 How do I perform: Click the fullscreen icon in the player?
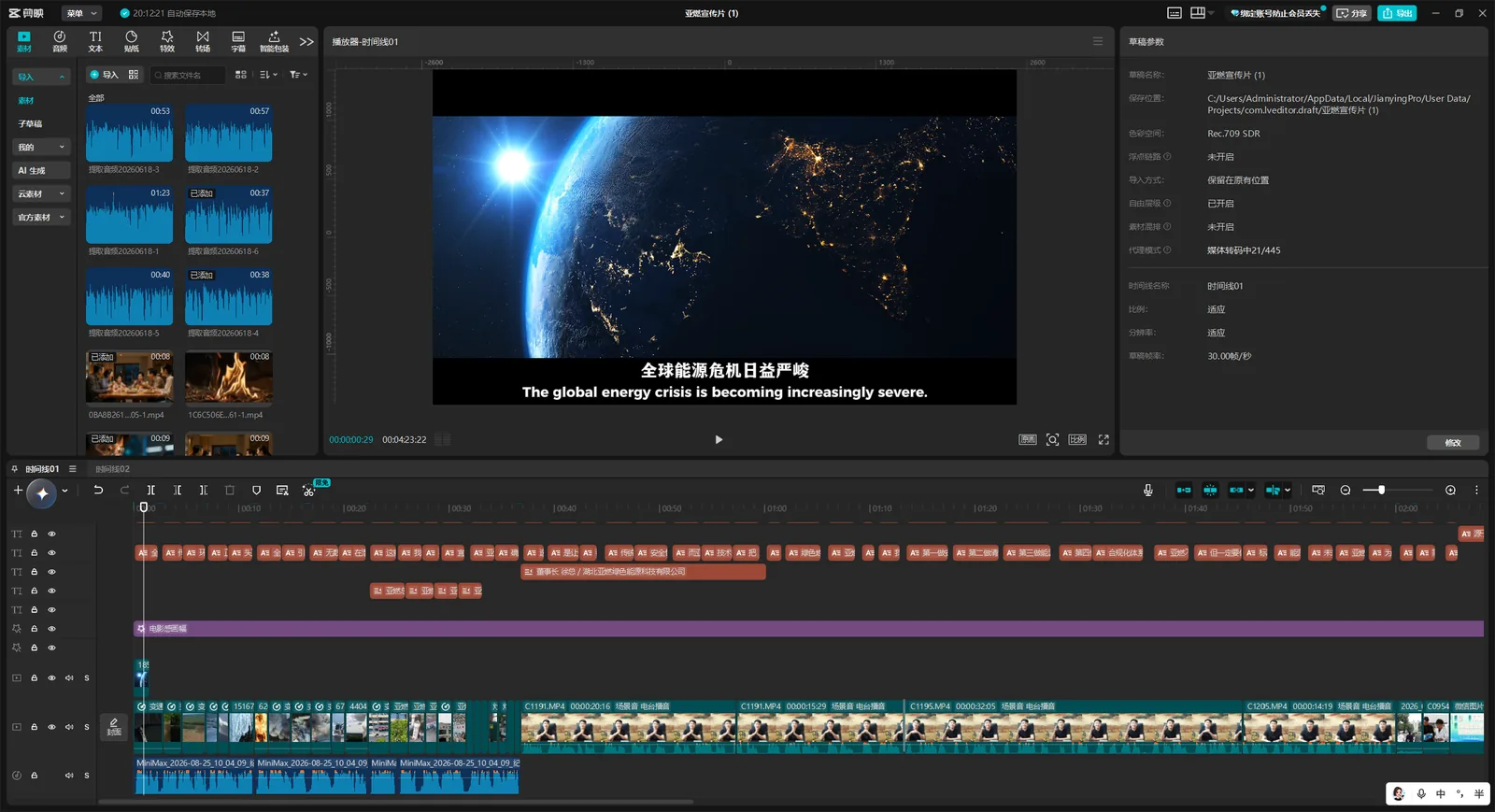[x=1103, y=439]
